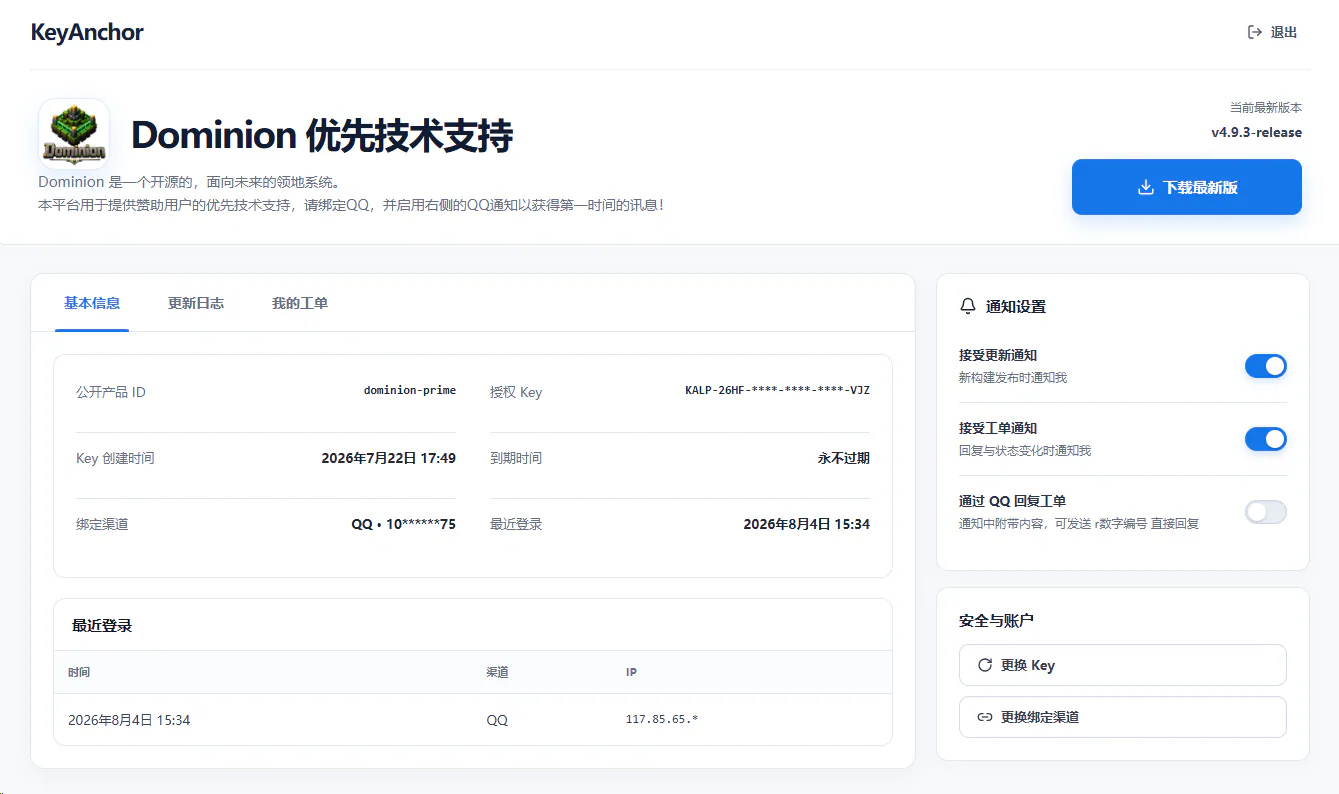This screenshot has height=794, width=1339.
Task: Click the logout arrow icon
Action: [1255, 32]
